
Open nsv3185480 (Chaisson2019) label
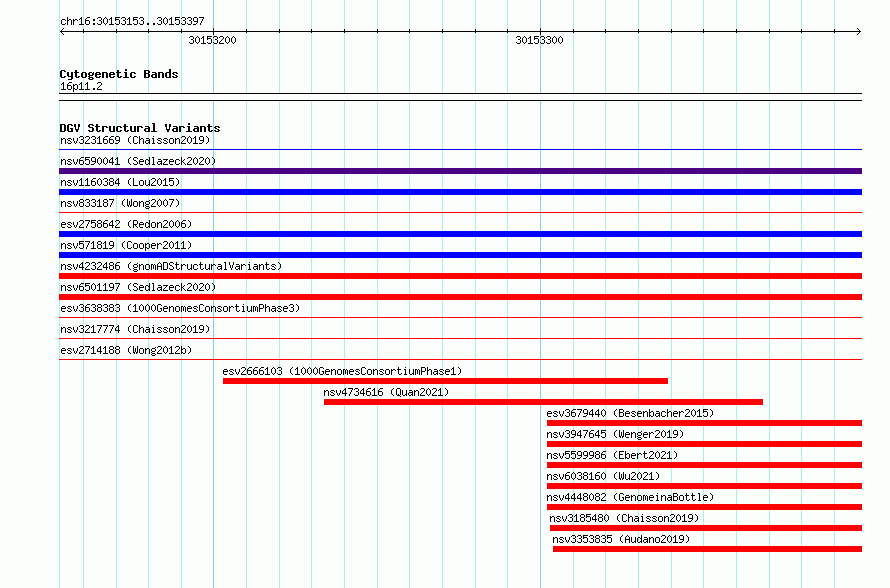tap(624, 518)
